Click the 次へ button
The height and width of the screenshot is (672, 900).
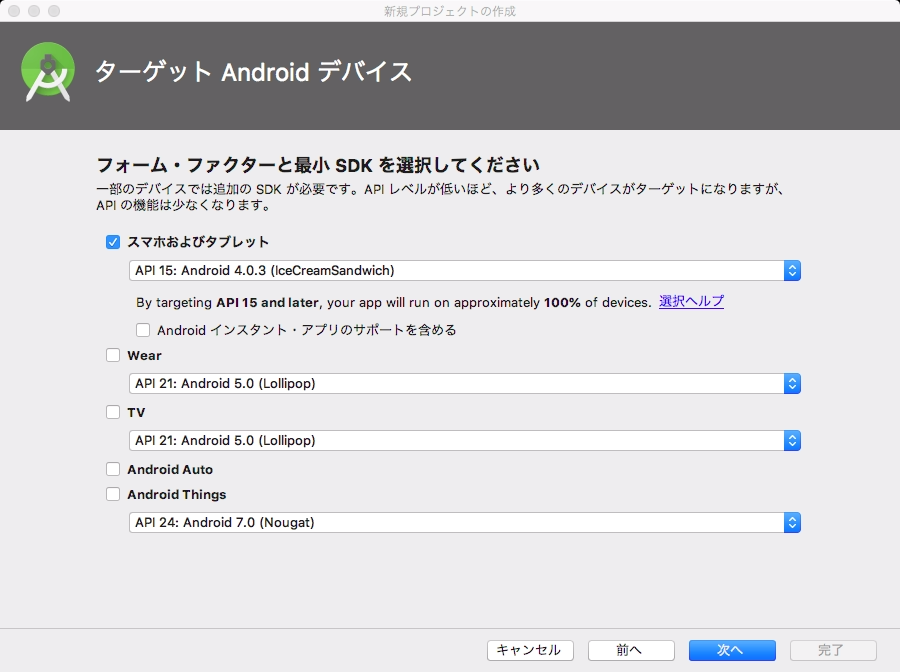(732, 650)
